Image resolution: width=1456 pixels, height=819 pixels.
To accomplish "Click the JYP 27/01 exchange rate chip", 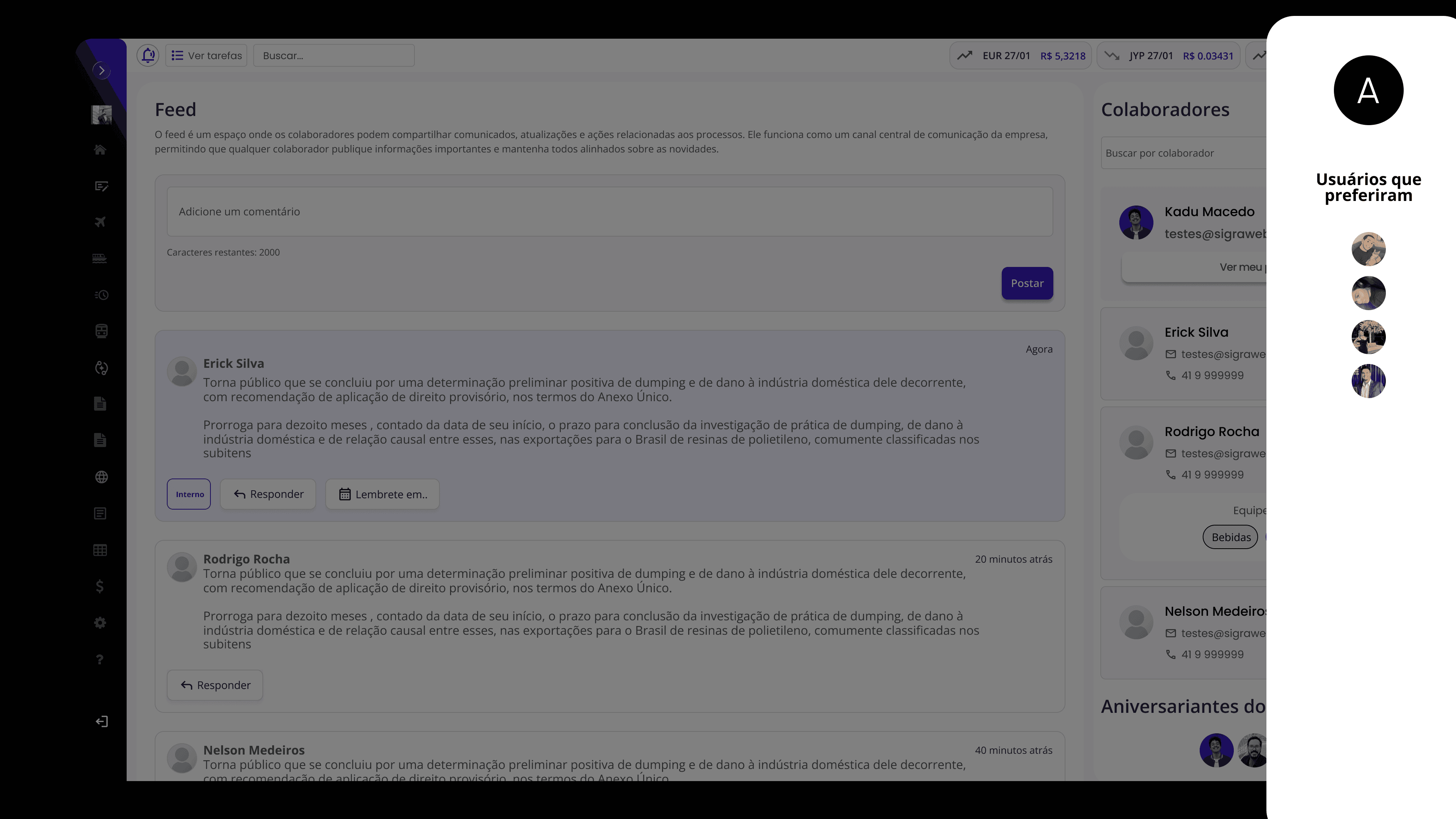I will (x=1168, y=55).
